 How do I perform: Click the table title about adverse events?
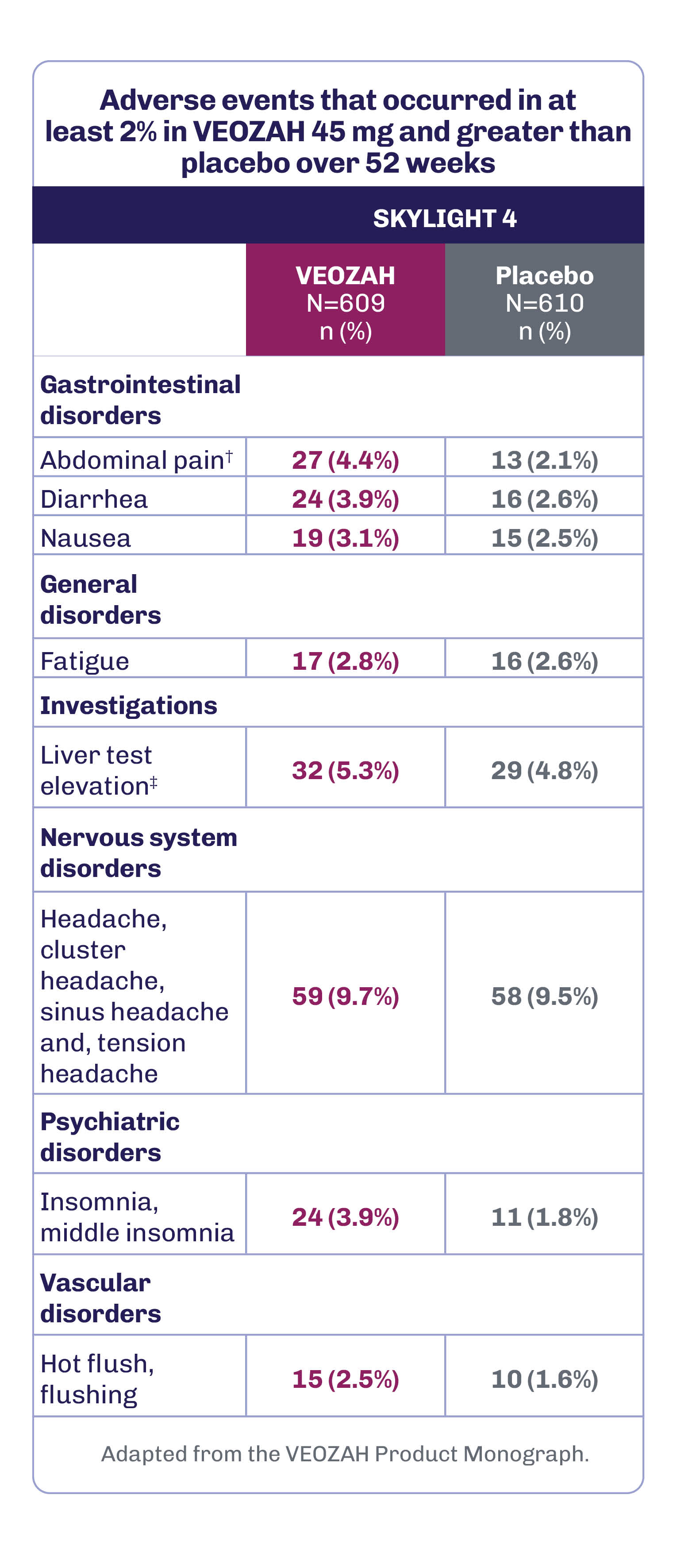pos(338,131)
